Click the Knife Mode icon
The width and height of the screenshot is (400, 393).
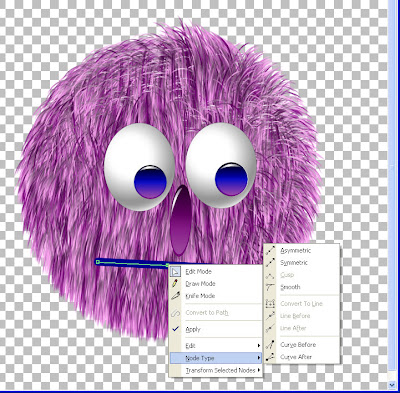(x=175, y=296)
